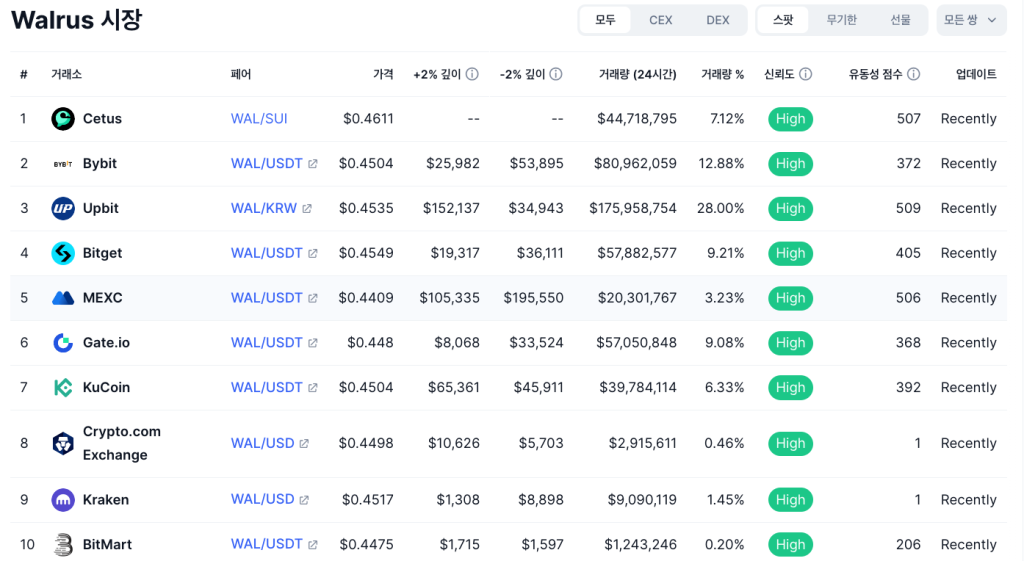Click the Gate.io exchange logo
1024x561 pixels.
click(x=63, y=343)
